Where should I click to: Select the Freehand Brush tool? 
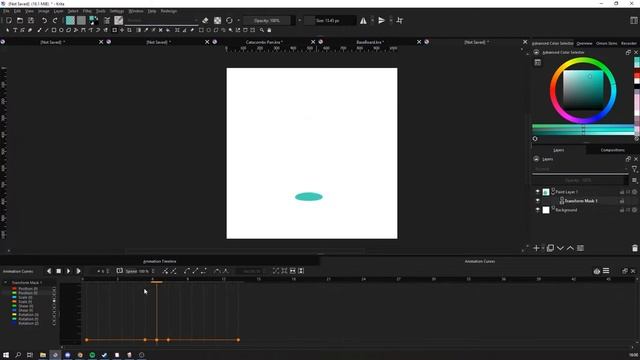click(39, 30)
